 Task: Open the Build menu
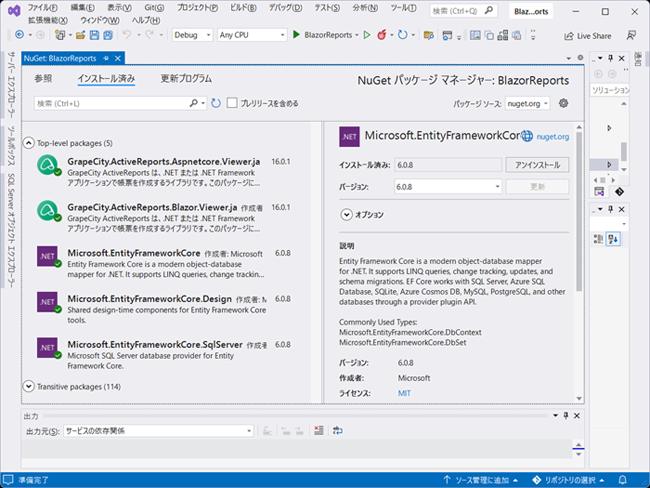(243, 8)
